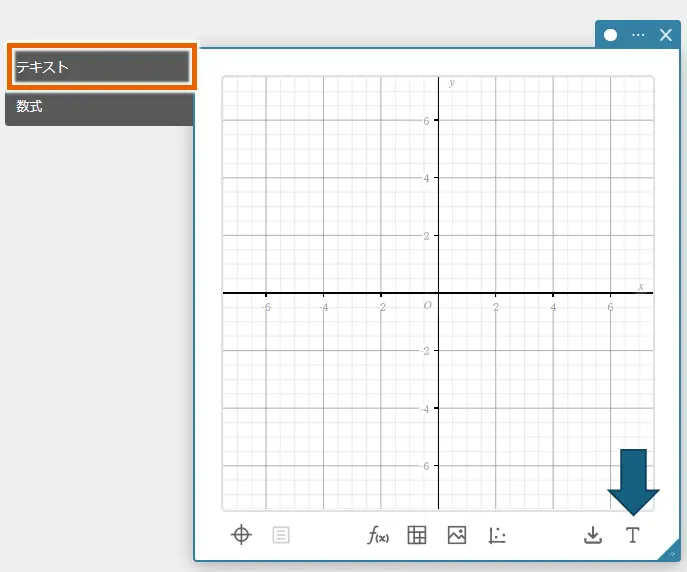The height and width of the screenshot is (572, 687).
Task: Open the three-dot more options menu
Action: pos(638,35)
